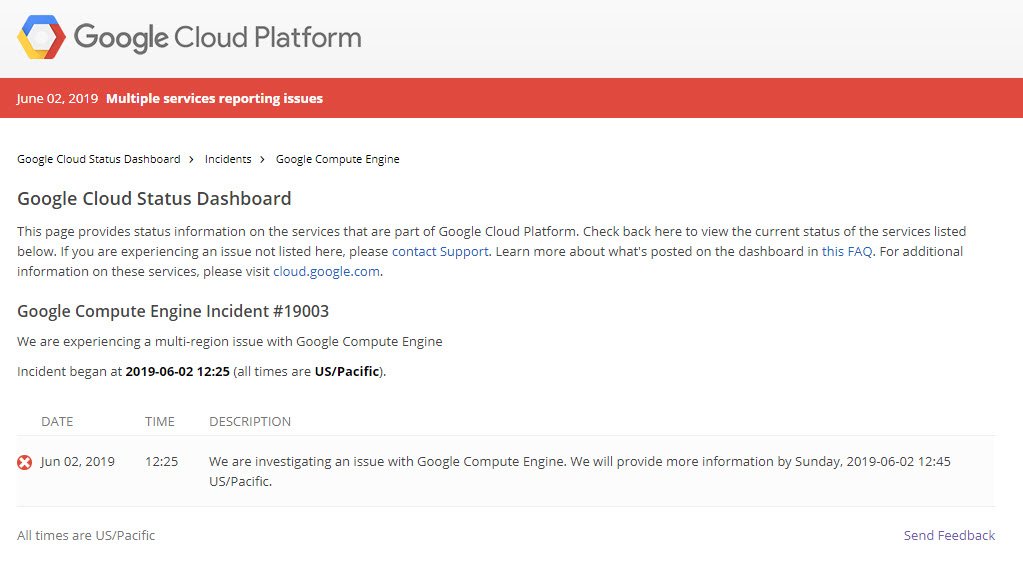Screen dimensions: 1023x567
Task: Click the bold incident start 2019-06-02 12:25
Action: tap(177, 371)
